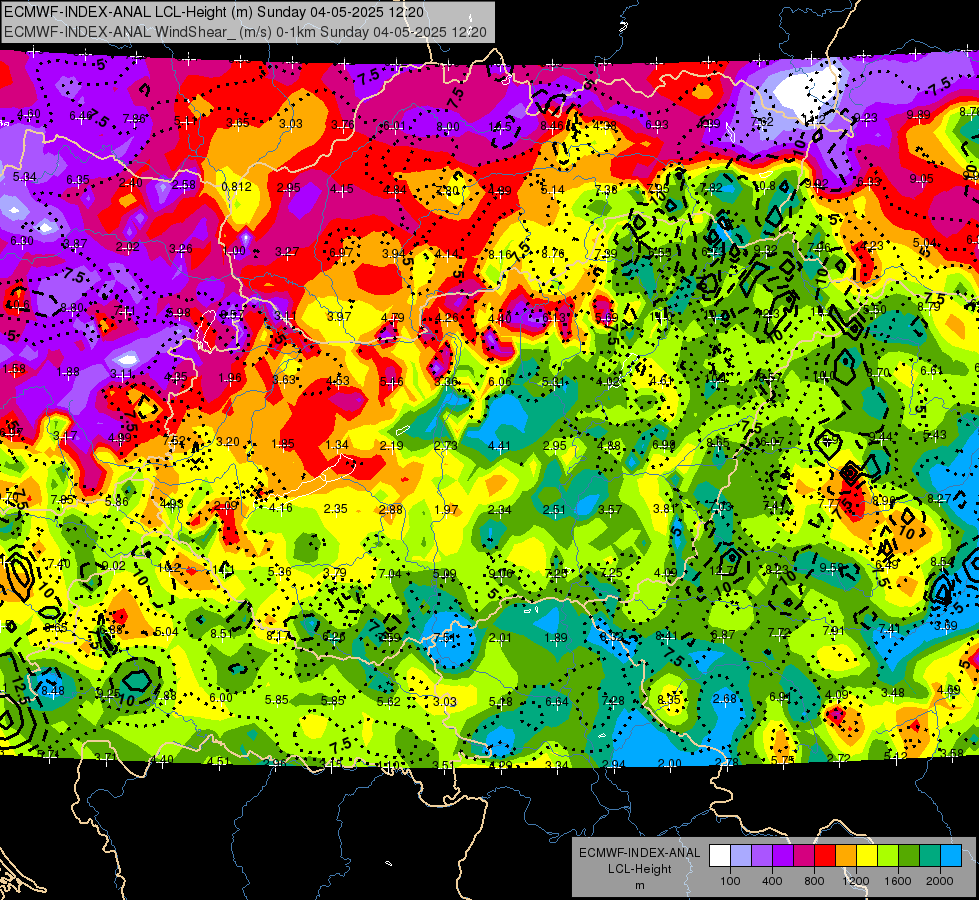
Task: Click the wind shear value 0.812
Action: (237, 186)
